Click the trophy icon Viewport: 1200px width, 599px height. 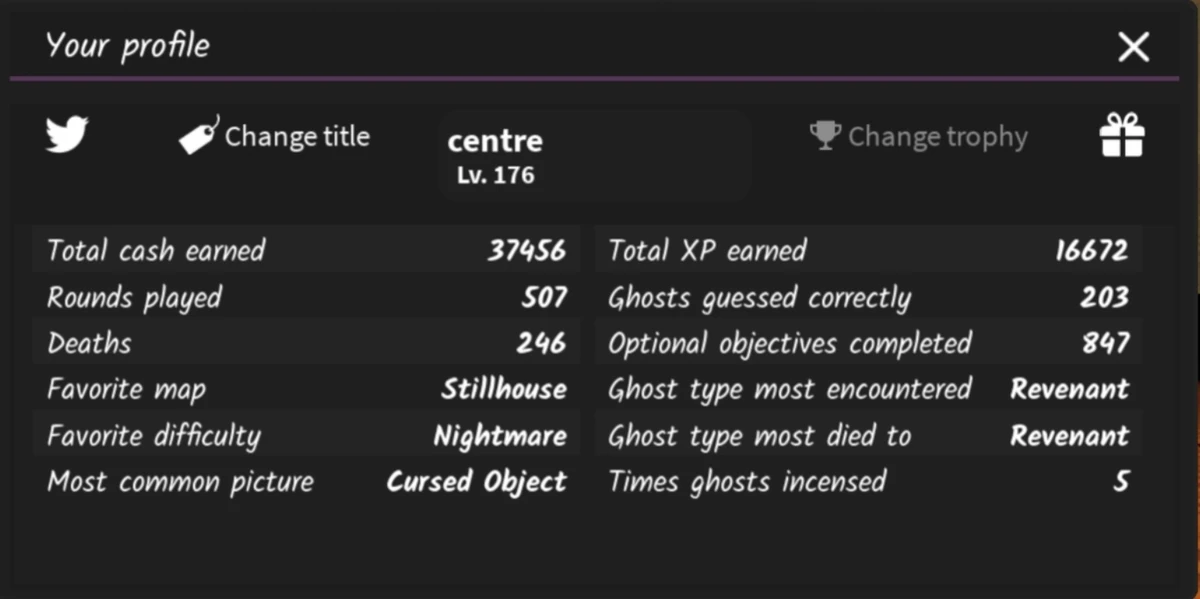click(825, 136)
